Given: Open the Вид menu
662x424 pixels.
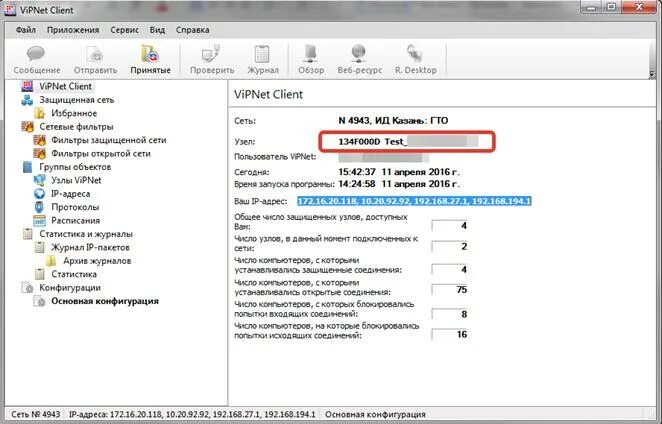Looking at the screenshot, I should (157, 30).
